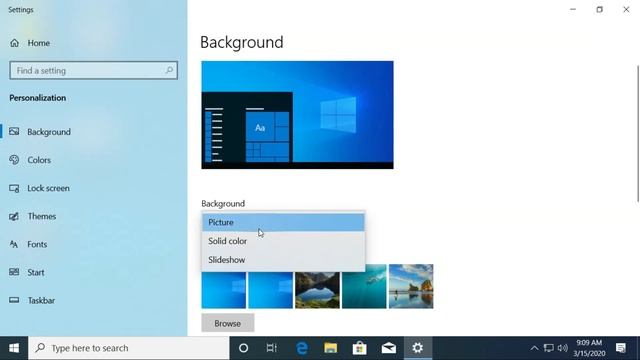Click the desktop background preview image

point(298,115)
